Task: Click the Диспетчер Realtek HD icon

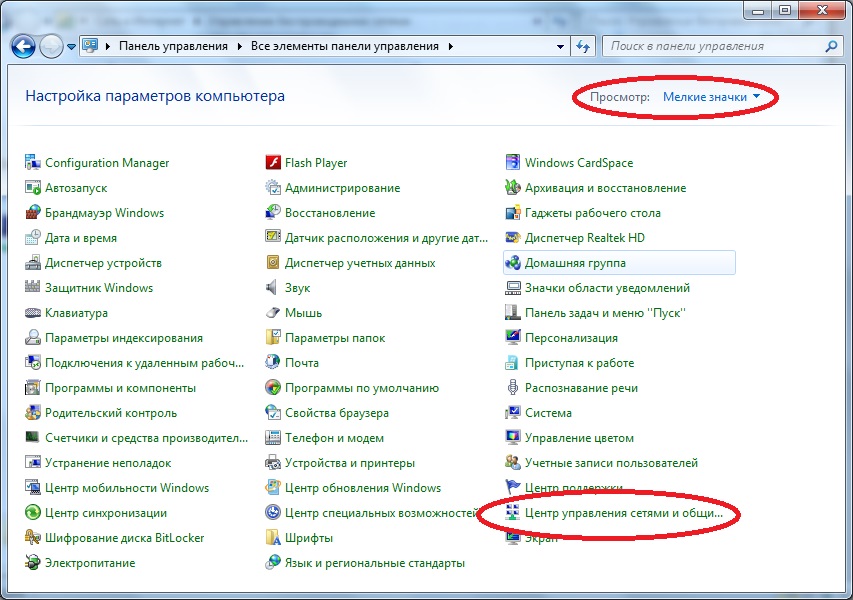Action: pos(512,237)
